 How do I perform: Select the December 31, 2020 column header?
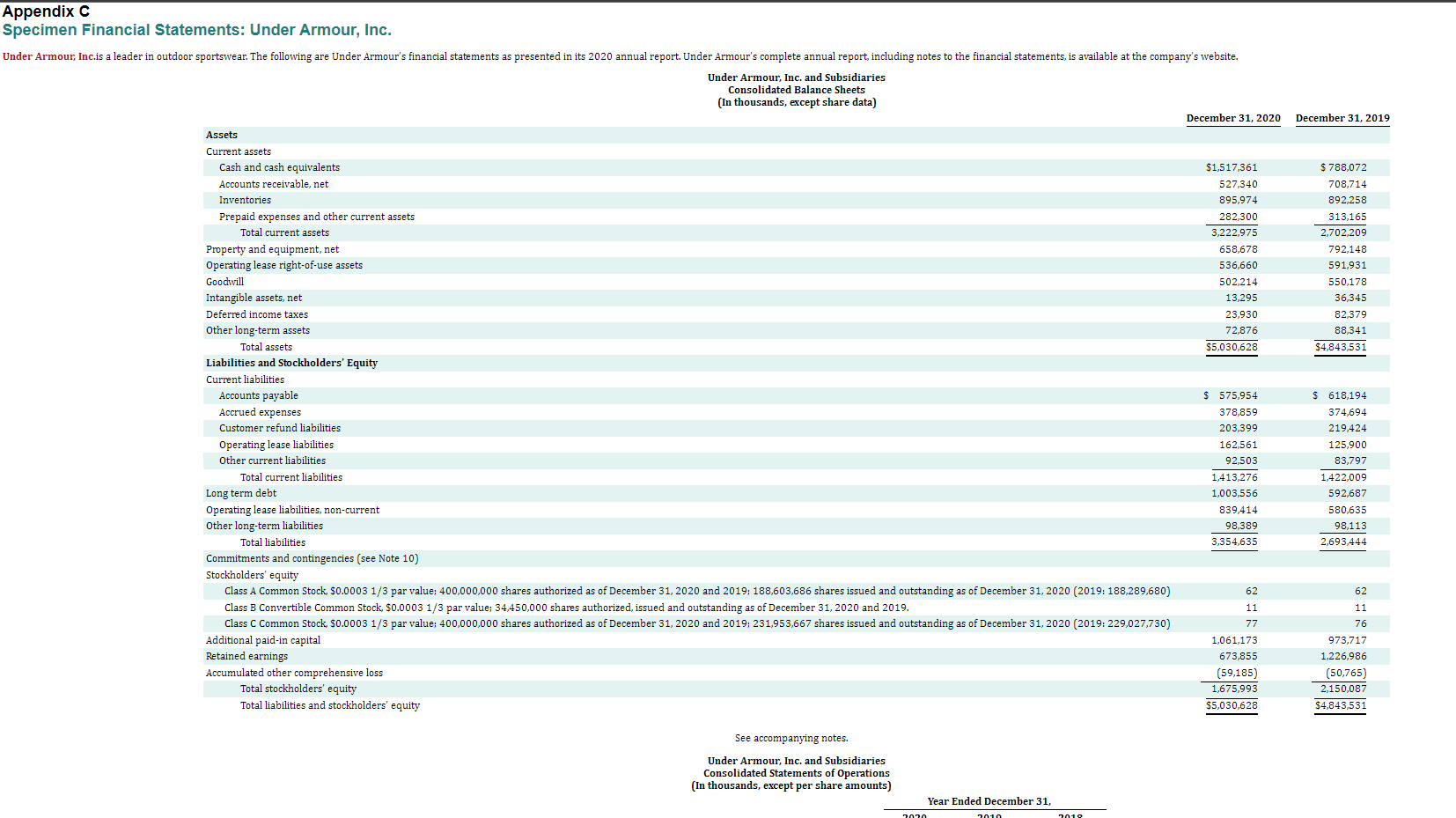1232,118
